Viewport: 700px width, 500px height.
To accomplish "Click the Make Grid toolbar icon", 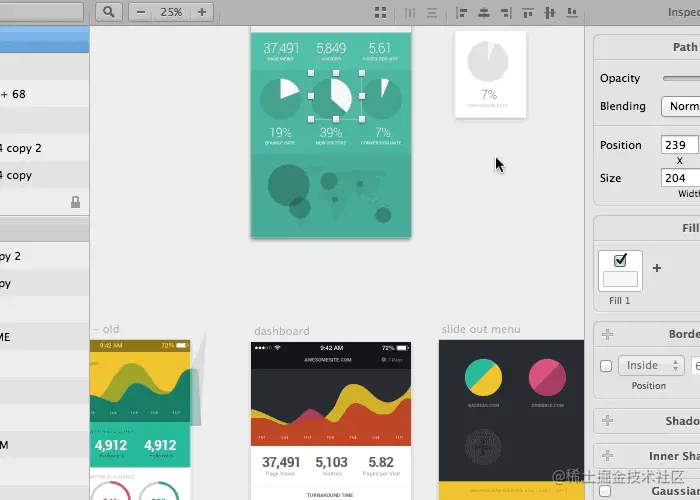I will coord(380,12).
